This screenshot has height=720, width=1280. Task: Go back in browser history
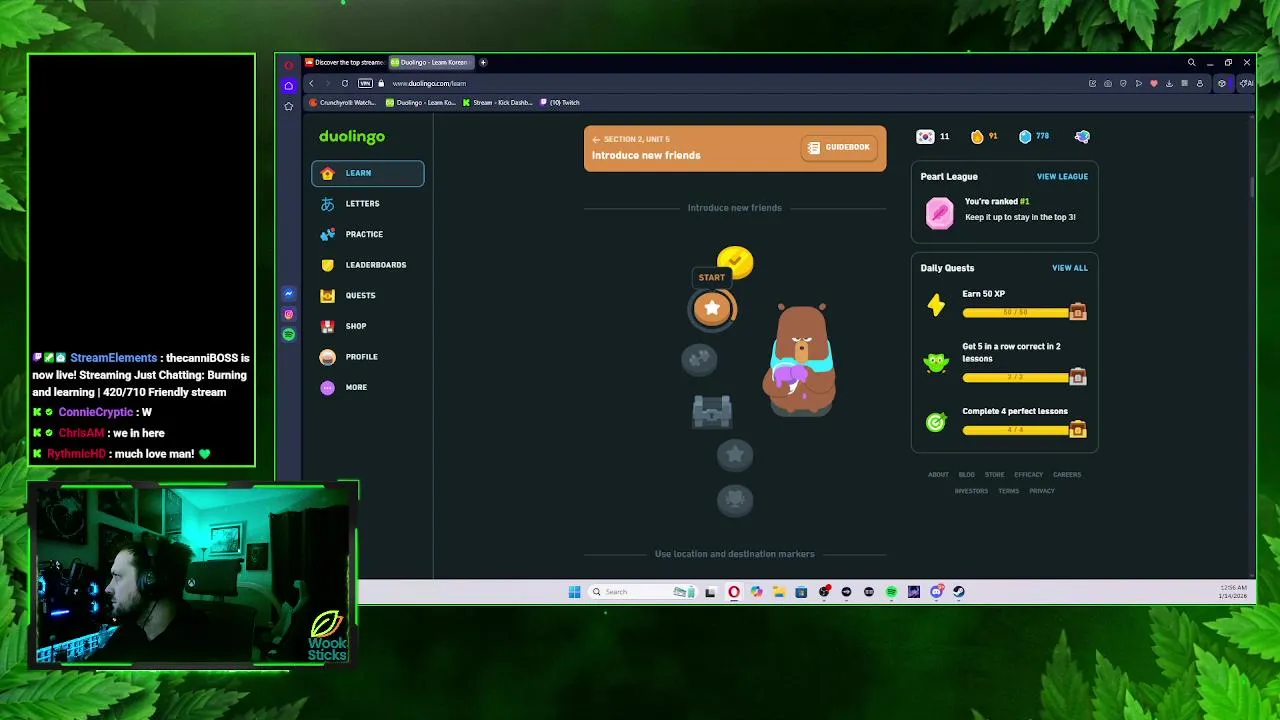pos(311,83)
